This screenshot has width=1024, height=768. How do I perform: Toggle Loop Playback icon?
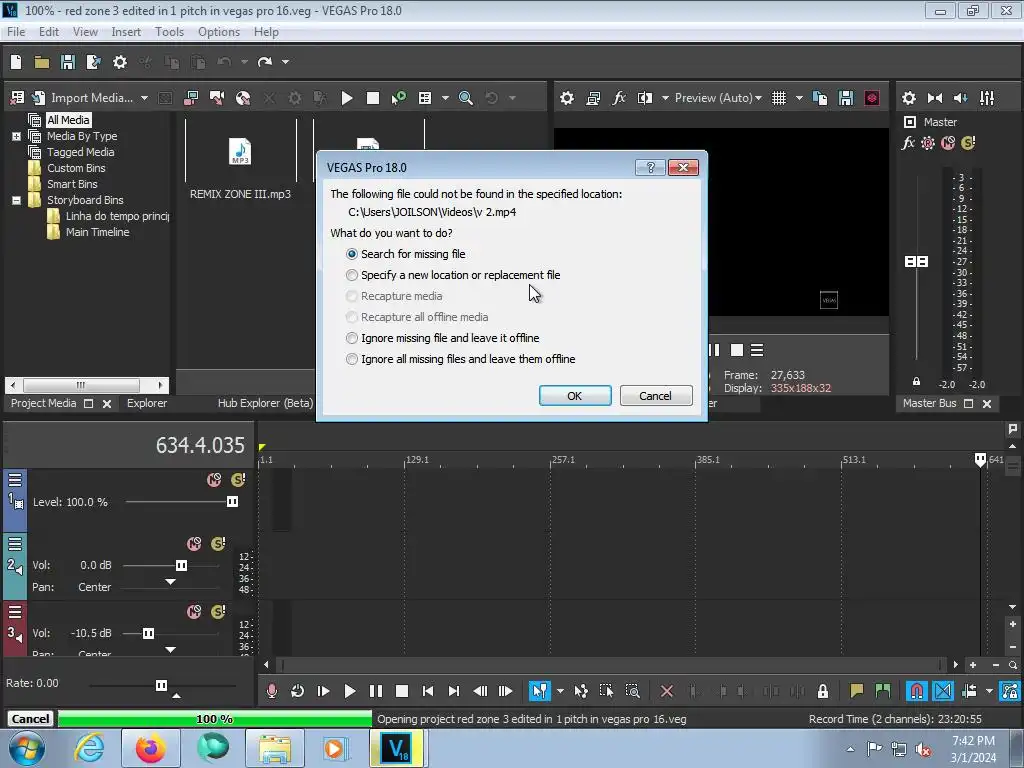[298, 691]
